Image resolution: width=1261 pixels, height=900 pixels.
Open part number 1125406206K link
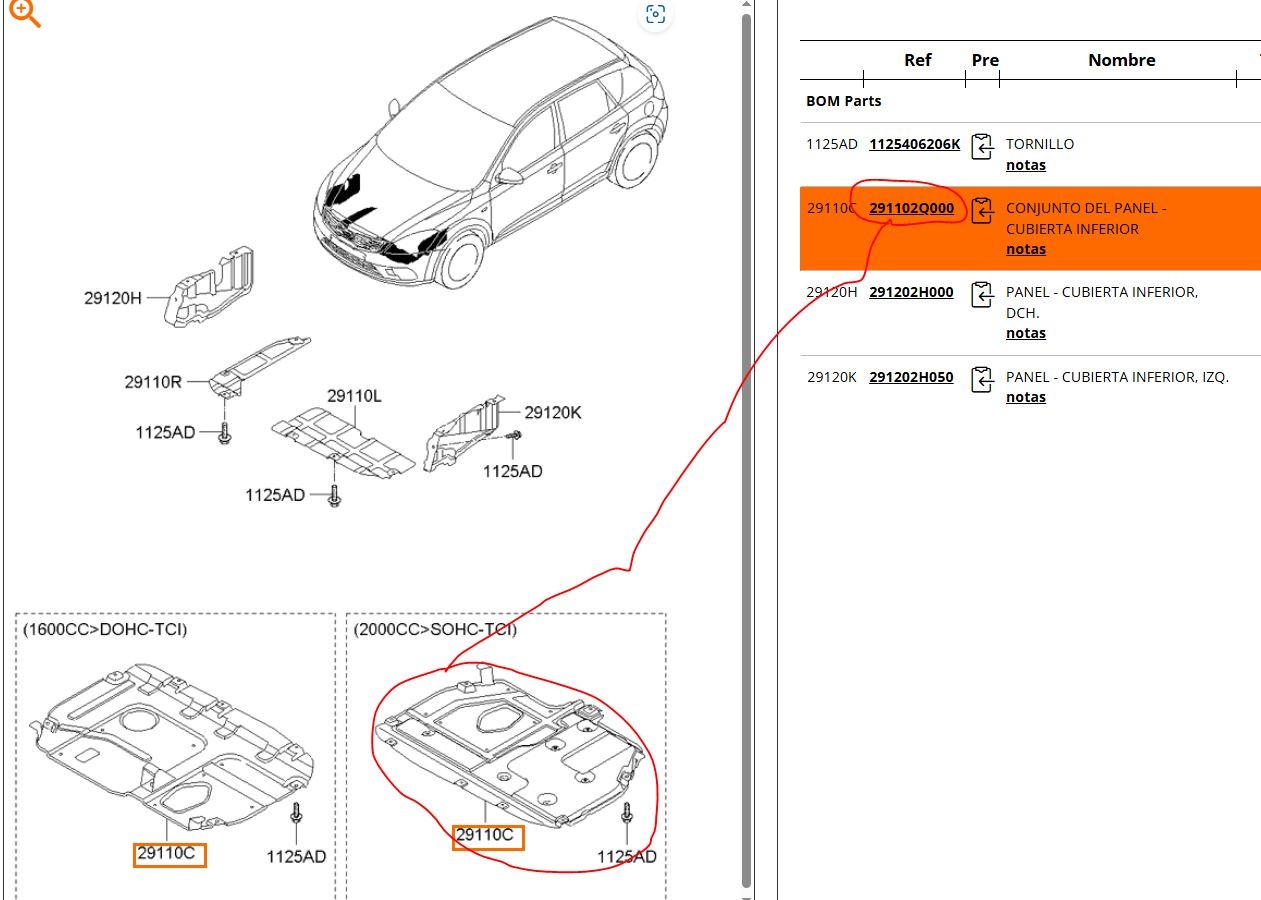[914, 144]
